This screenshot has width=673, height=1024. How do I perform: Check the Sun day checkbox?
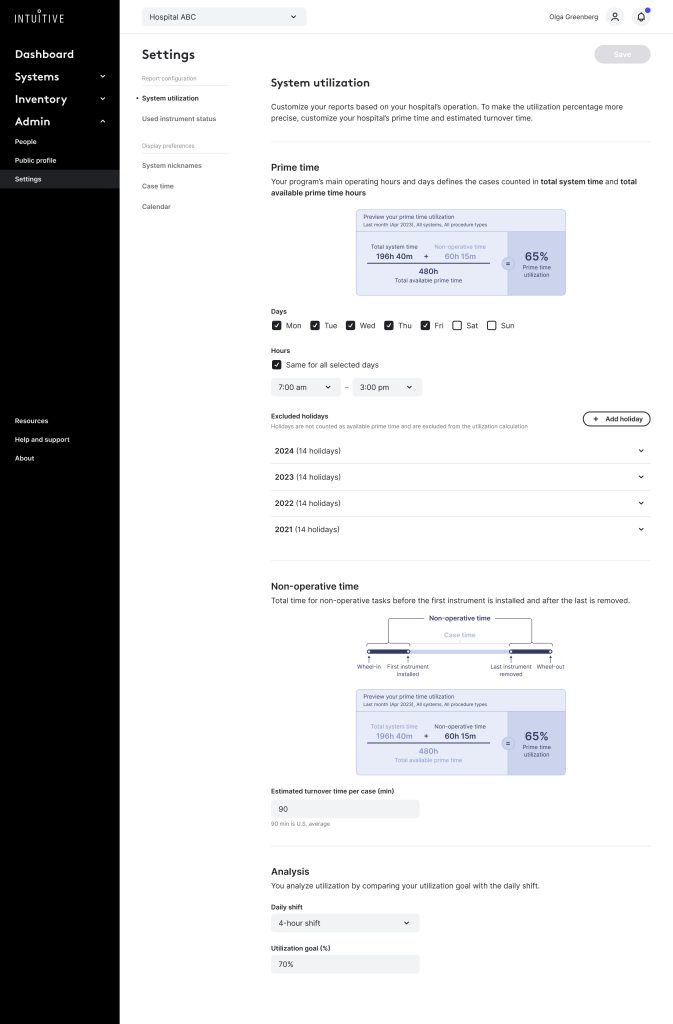492,326
